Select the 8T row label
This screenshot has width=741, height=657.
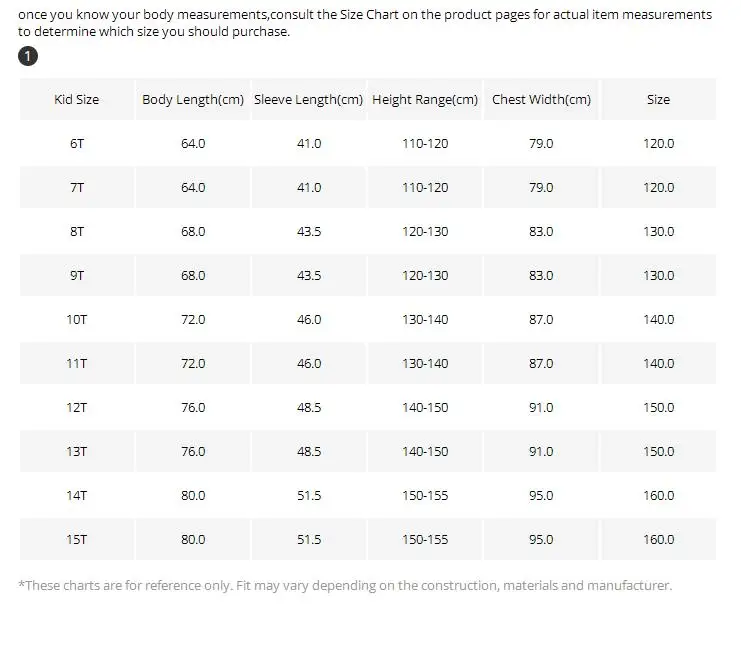(x=77, y=231)
